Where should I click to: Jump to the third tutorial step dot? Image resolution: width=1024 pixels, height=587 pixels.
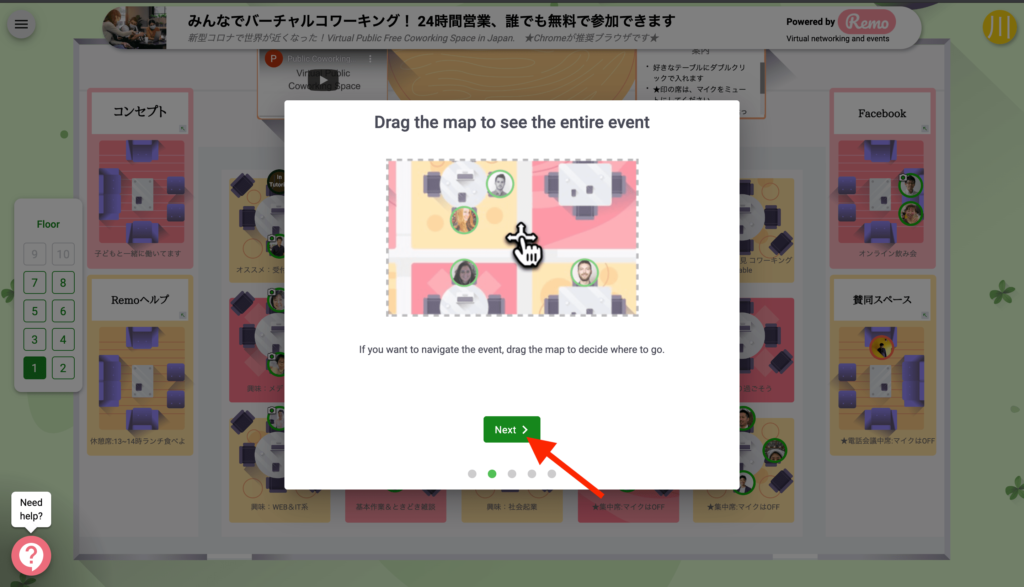pos(512,474)
